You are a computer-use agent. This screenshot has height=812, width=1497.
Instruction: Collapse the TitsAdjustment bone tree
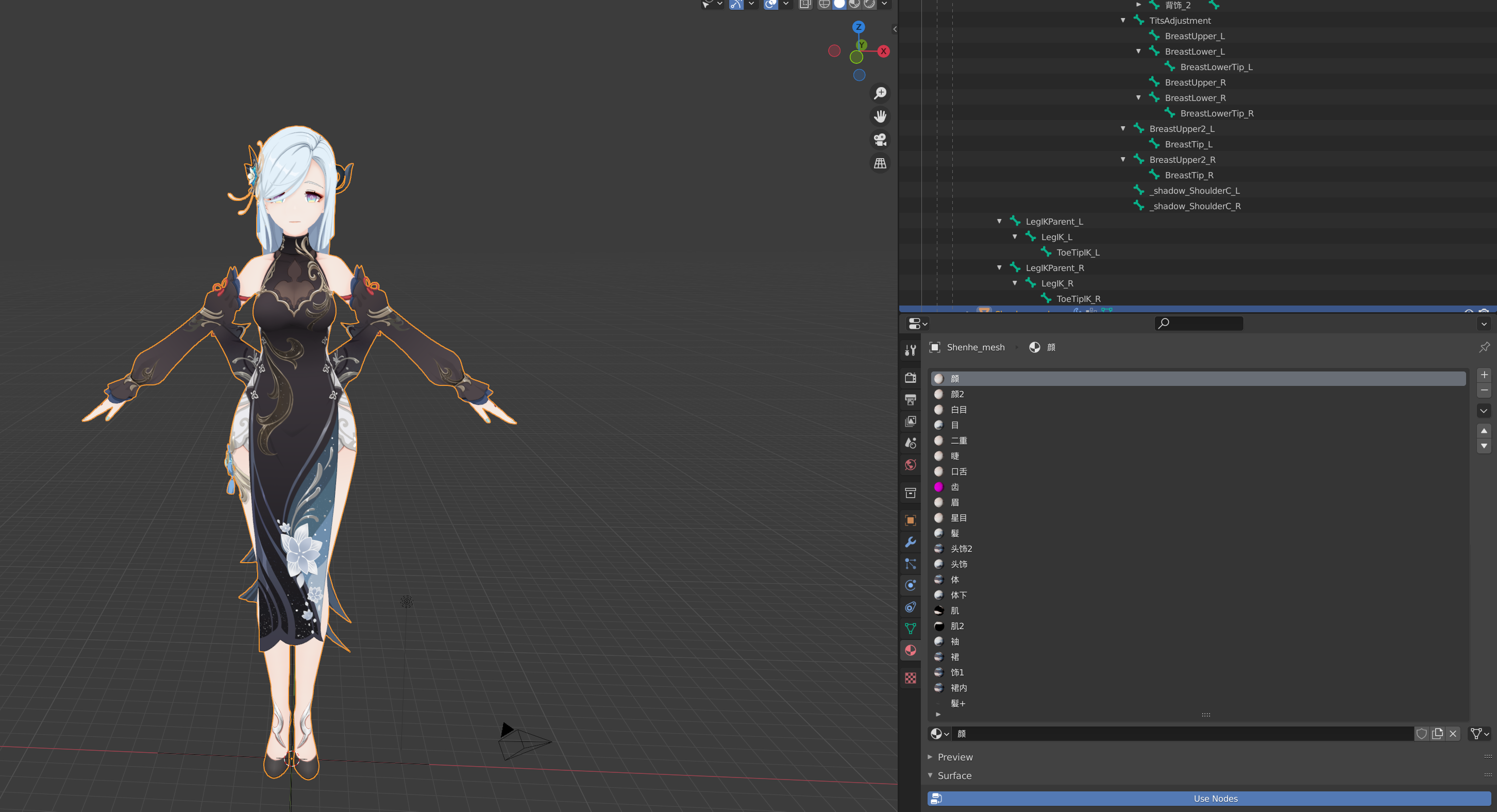[1123, 20]
